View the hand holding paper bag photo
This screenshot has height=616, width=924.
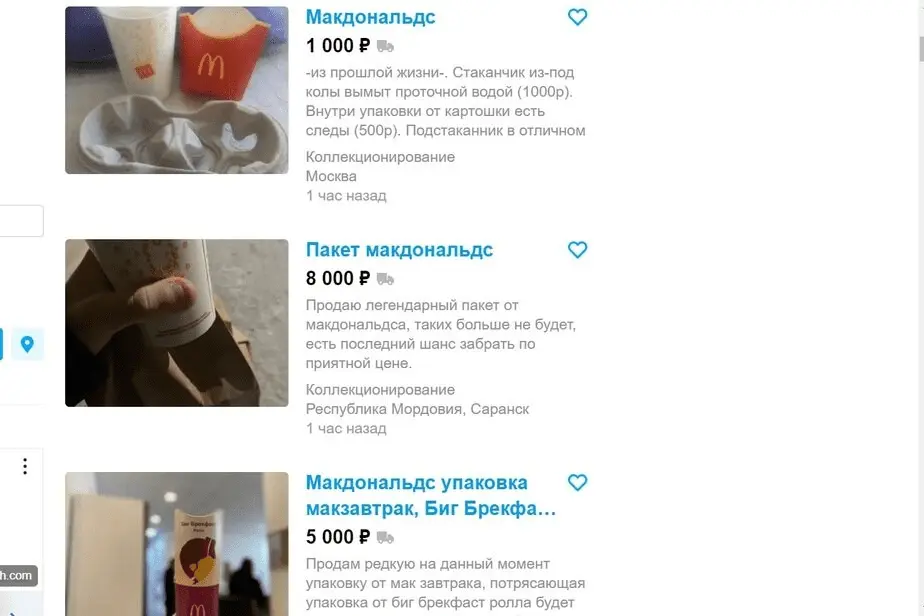point(177,323)
